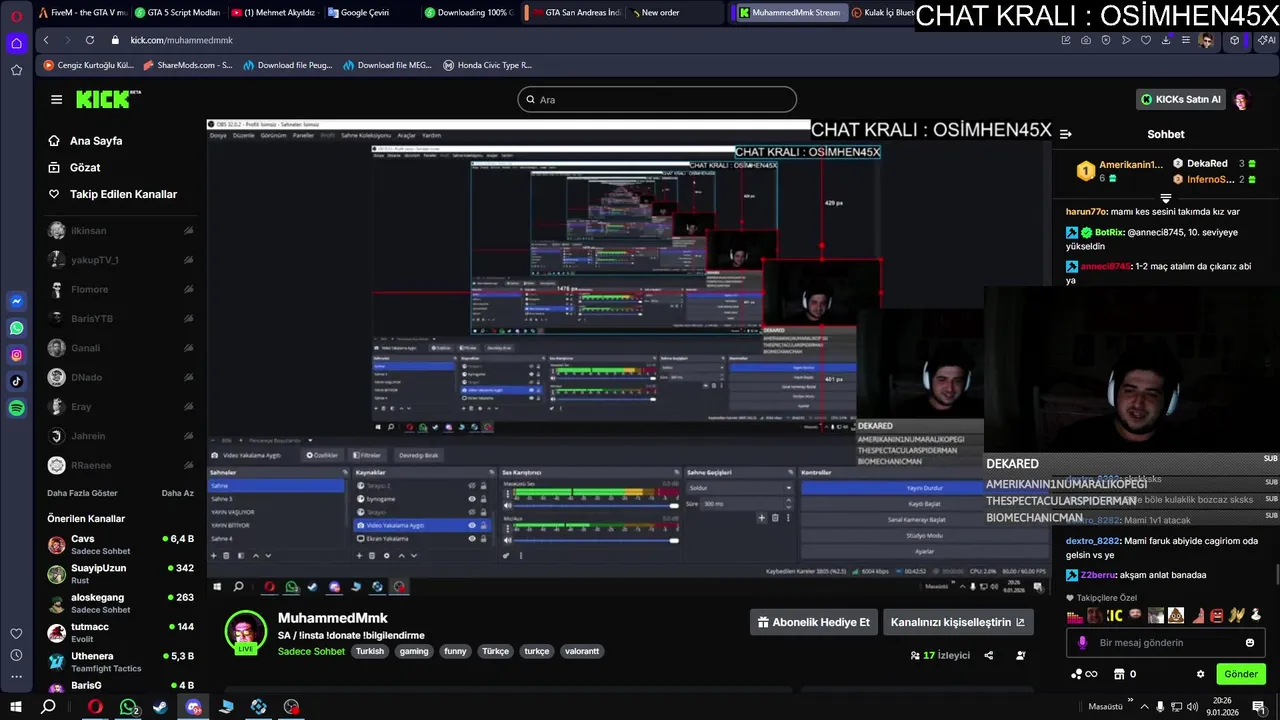The width and height of the screenshot is (1280, 720).
Task: Open recommended channel Cavs
Action: point(121,545)
